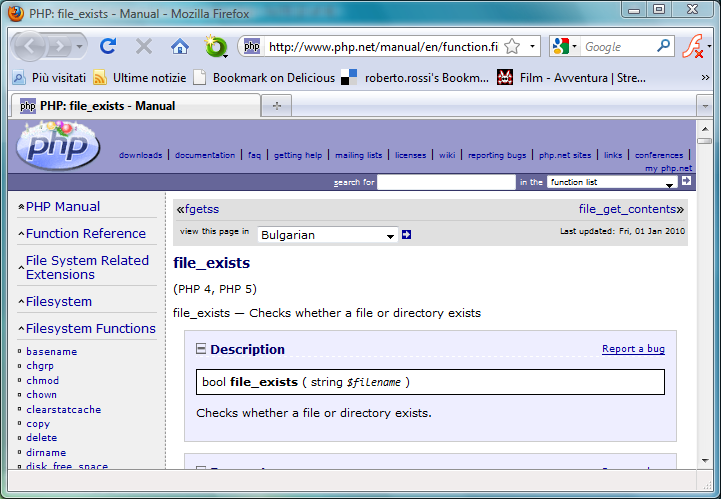Image resolution: width=721 pixels, height=499 pixels.
Task: Go to file_get_contents next page link
Action: (x=630, y=209)
